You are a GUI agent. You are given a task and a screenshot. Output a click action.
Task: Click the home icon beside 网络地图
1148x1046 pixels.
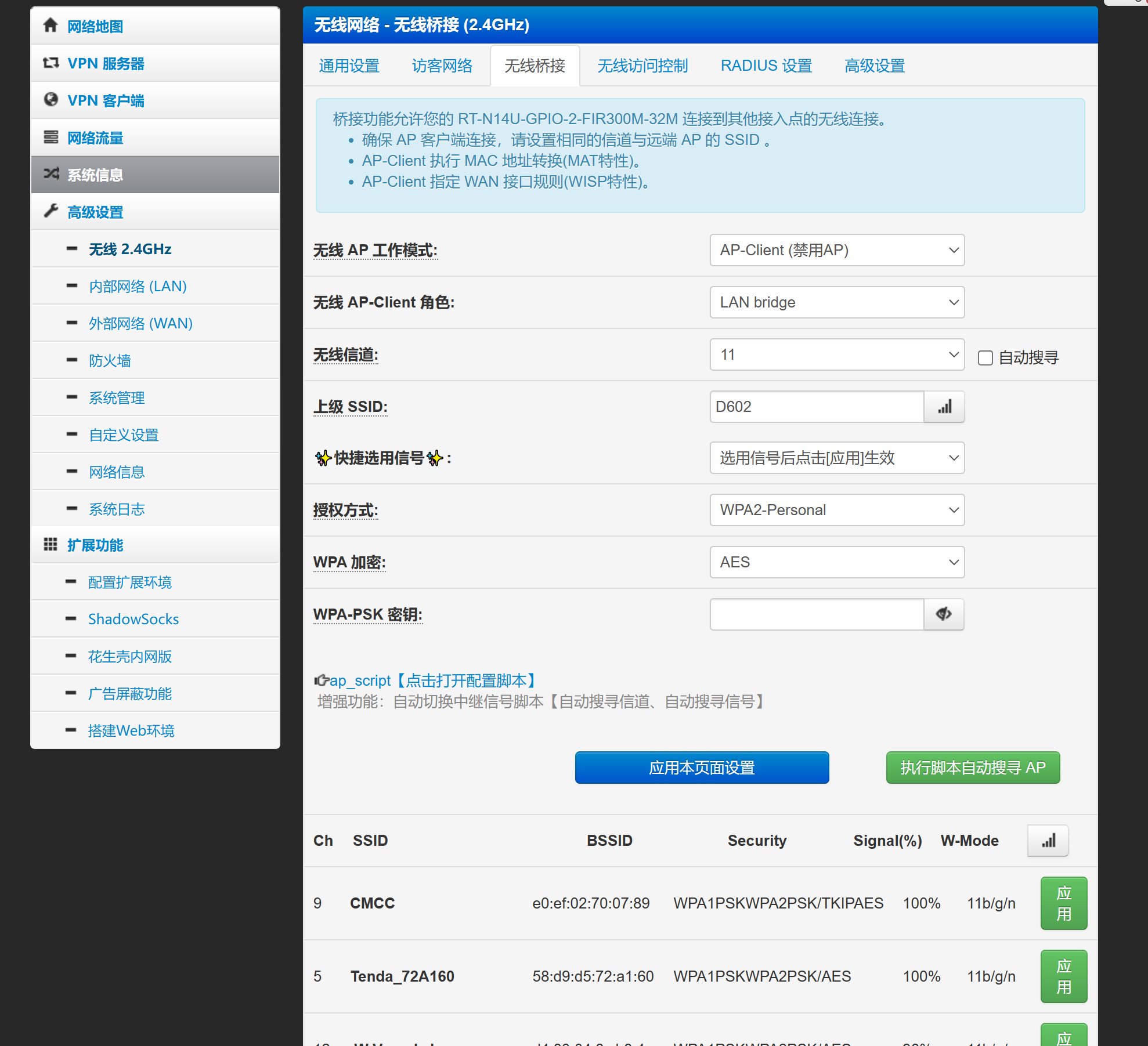click(50, 25)
